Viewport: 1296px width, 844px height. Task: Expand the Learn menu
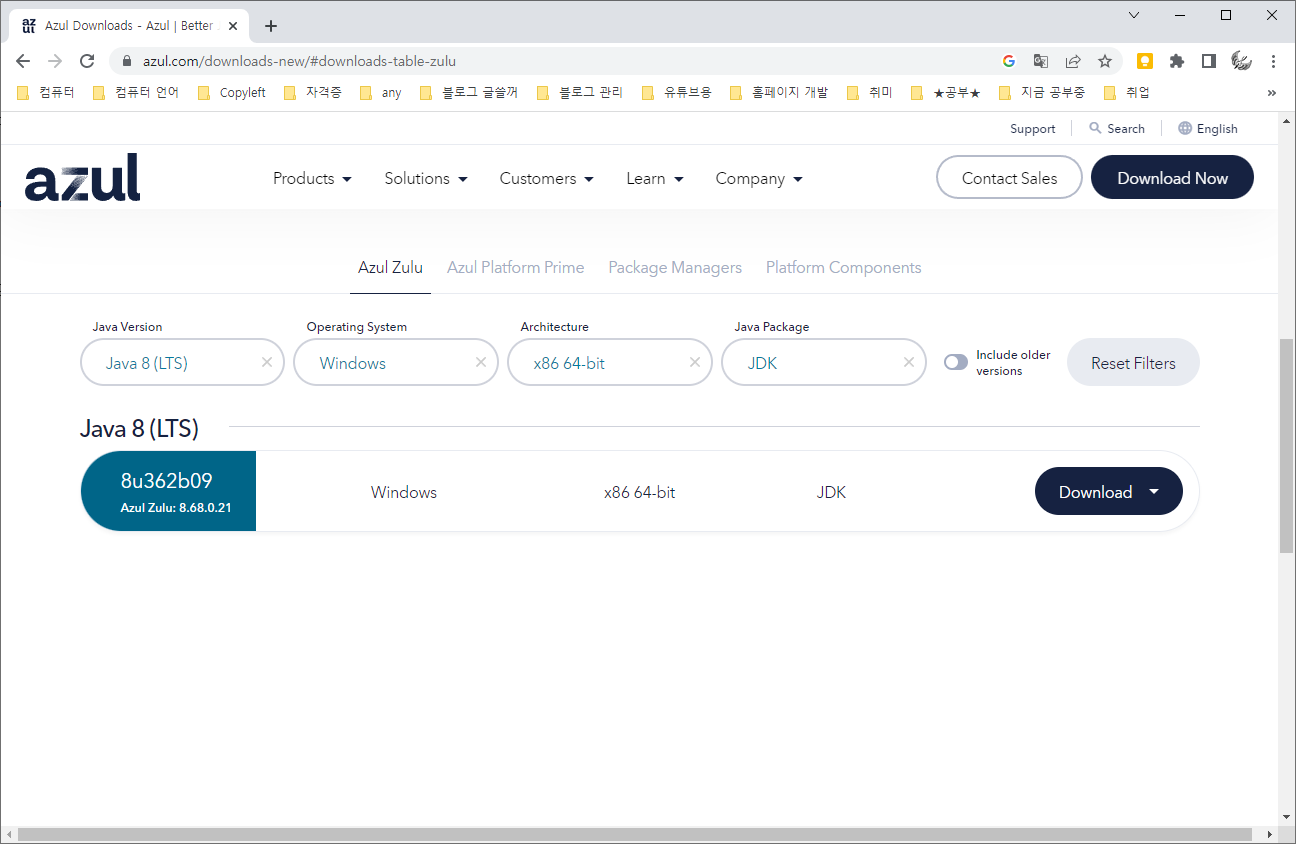point(655,178)
